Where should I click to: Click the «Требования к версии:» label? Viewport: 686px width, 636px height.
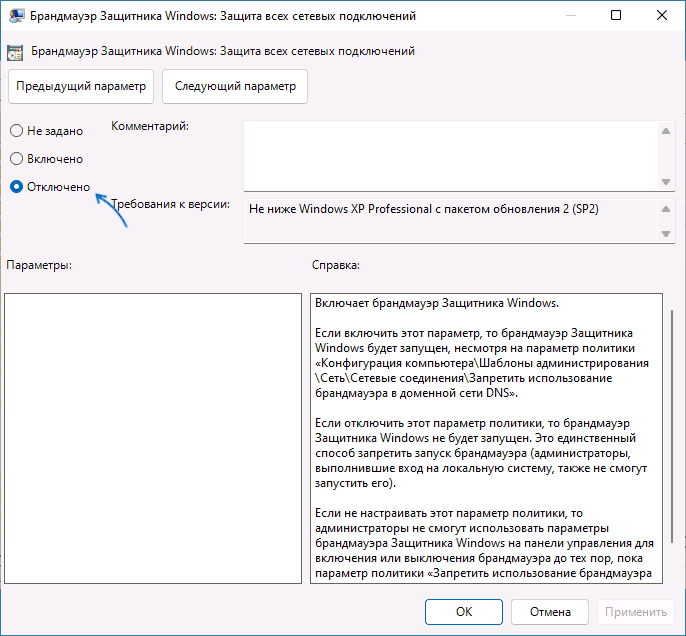click(170, 204)
